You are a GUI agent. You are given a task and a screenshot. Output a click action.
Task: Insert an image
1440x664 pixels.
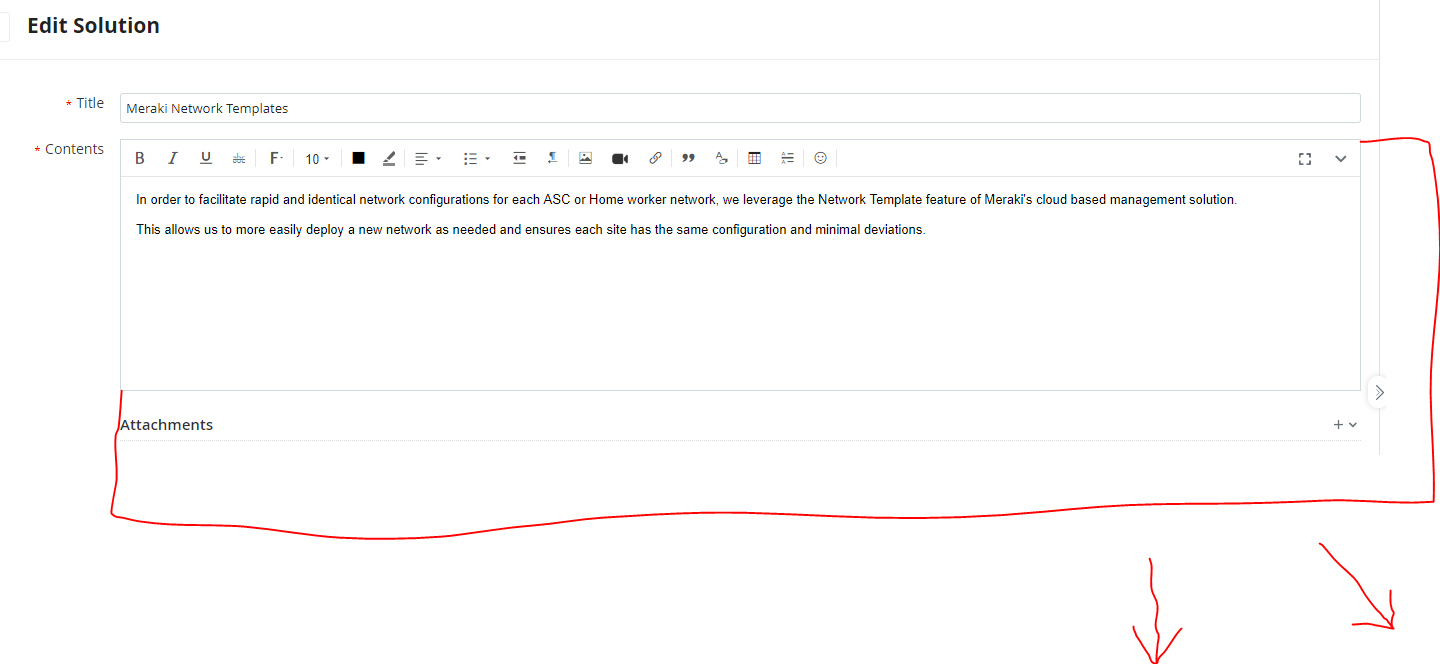tap(586, 158)
